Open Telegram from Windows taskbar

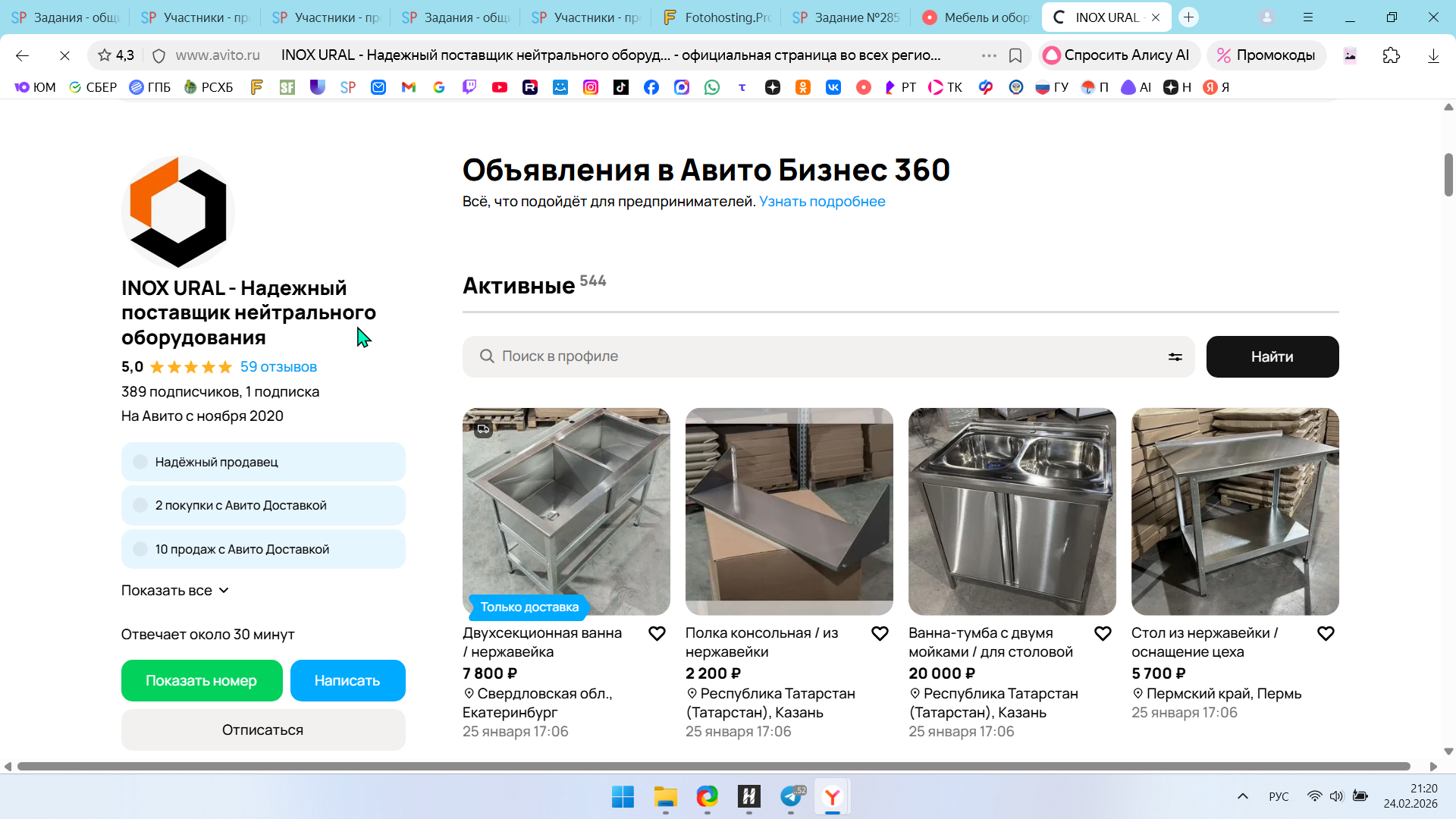coord(790,796)
